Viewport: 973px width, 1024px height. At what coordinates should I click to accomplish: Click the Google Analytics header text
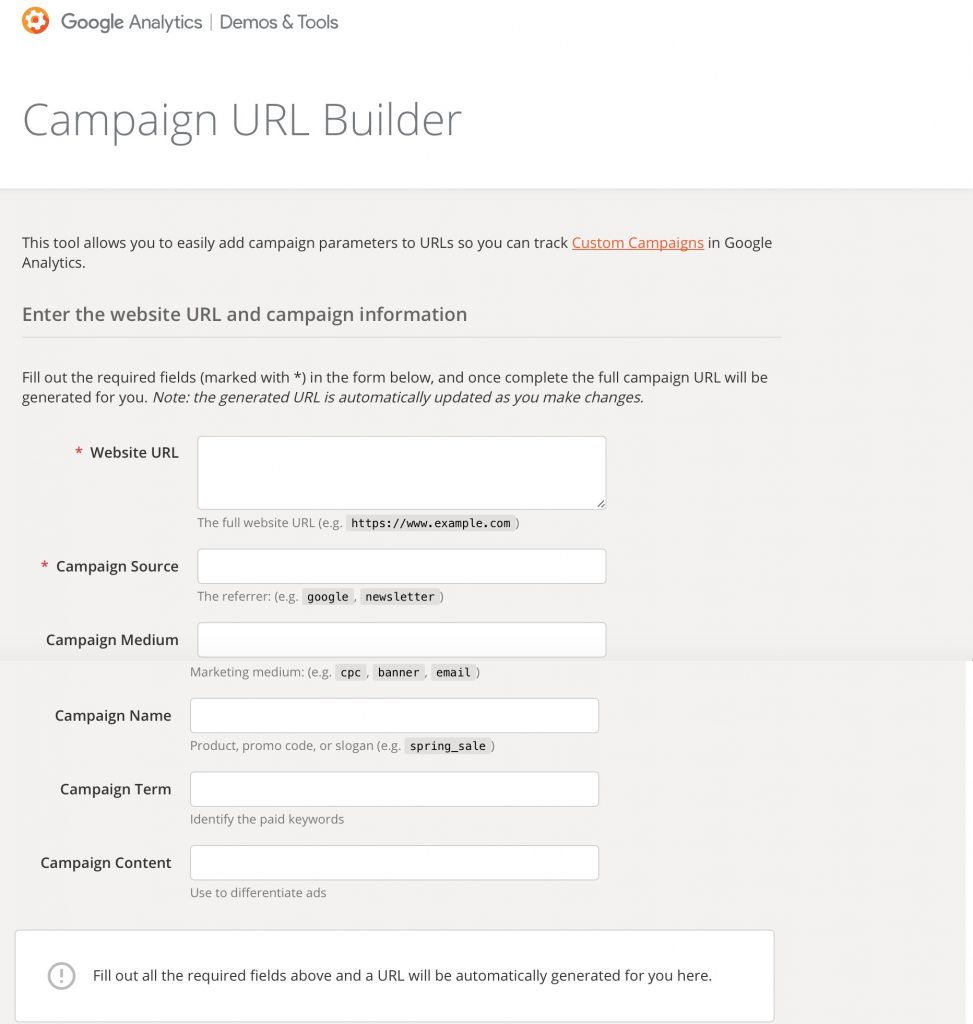pyautogui.click(x=131, y=22)
